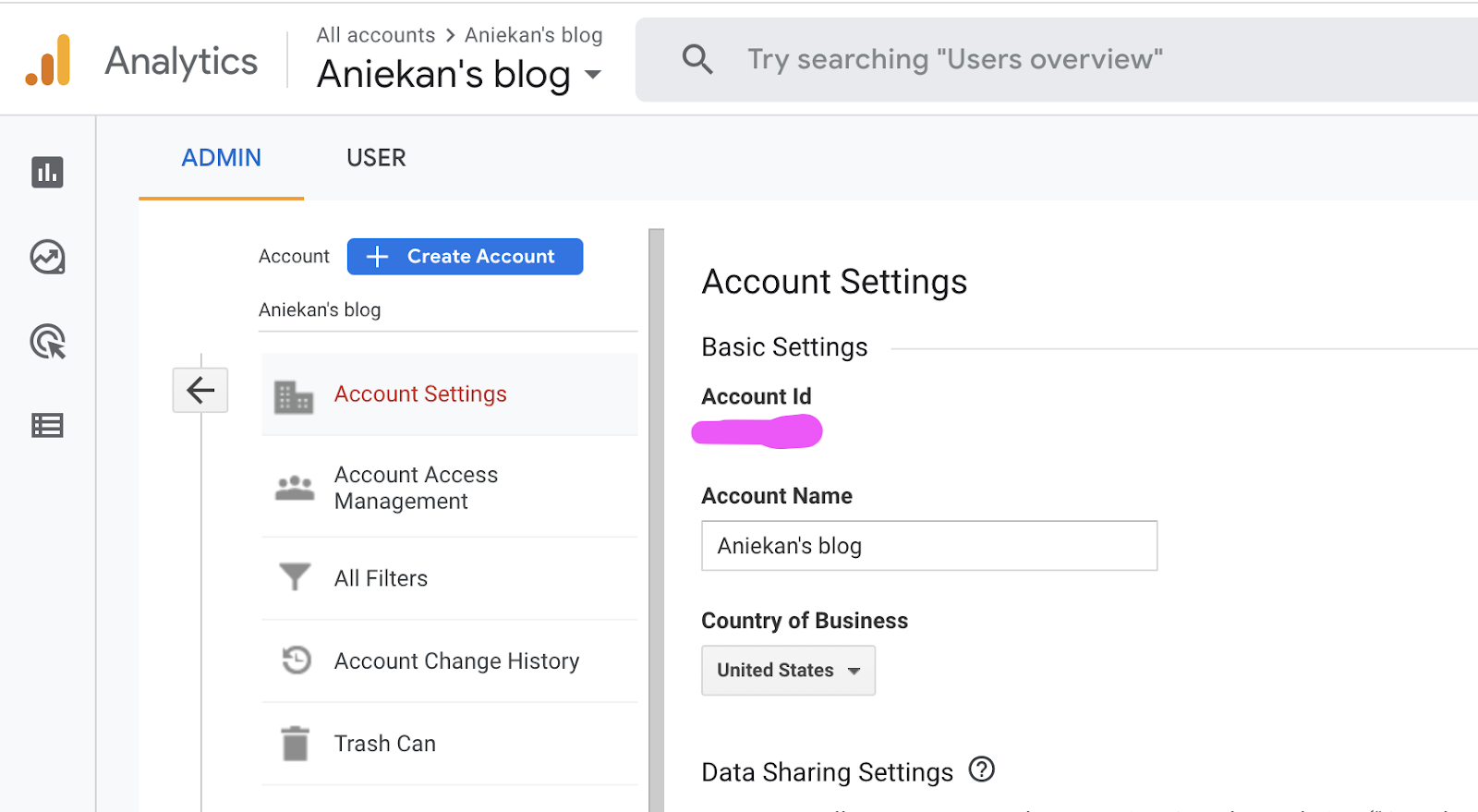Screen dimensions: 1478x812
Task: Click the Data Sharing Settings help icon
Action: [981, 770]
